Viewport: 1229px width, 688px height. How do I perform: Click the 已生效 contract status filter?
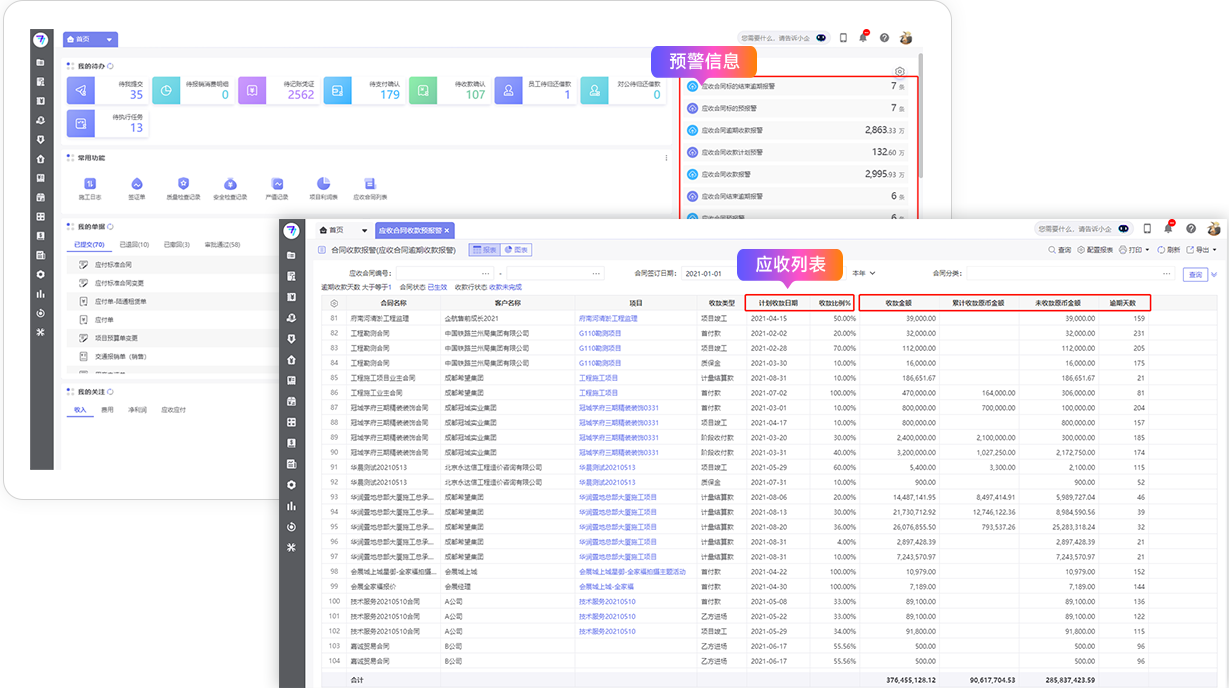[437, 287]
